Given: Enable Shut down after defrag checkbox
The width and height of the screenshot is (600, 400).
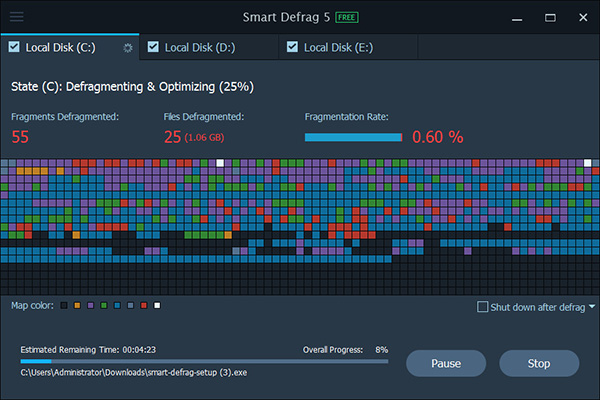Looking at the screenshot, I should 483,307.
